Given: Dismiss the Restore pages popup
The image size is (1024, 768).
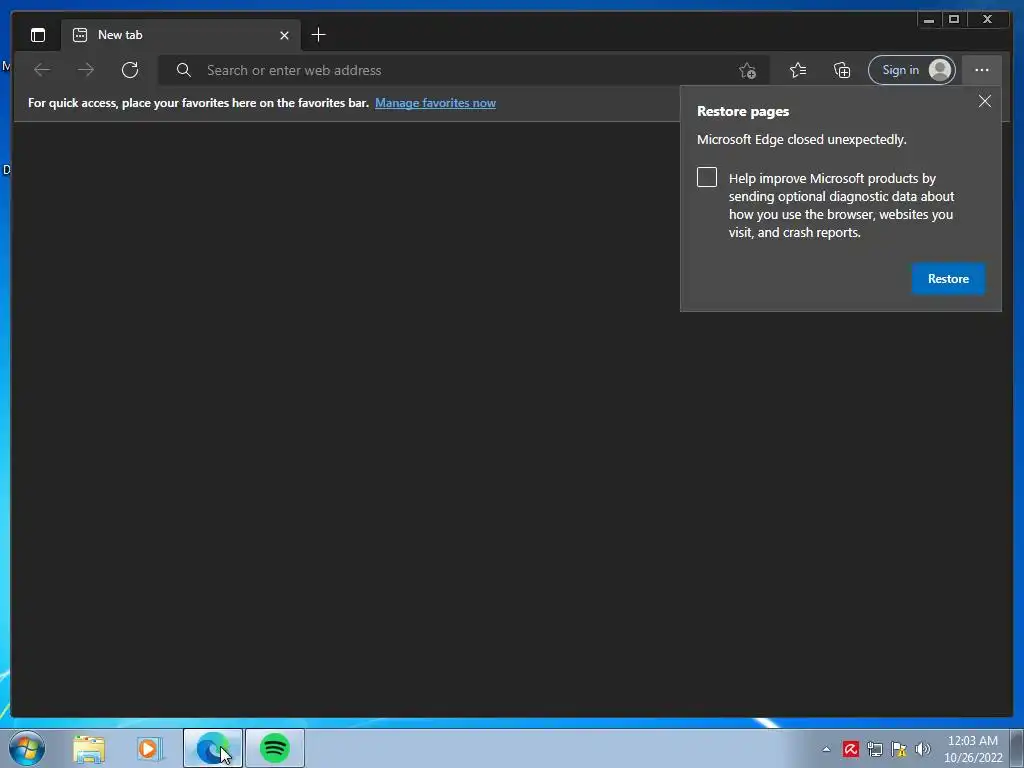Looking at the screenshot, I should click(x=985, y=101).
